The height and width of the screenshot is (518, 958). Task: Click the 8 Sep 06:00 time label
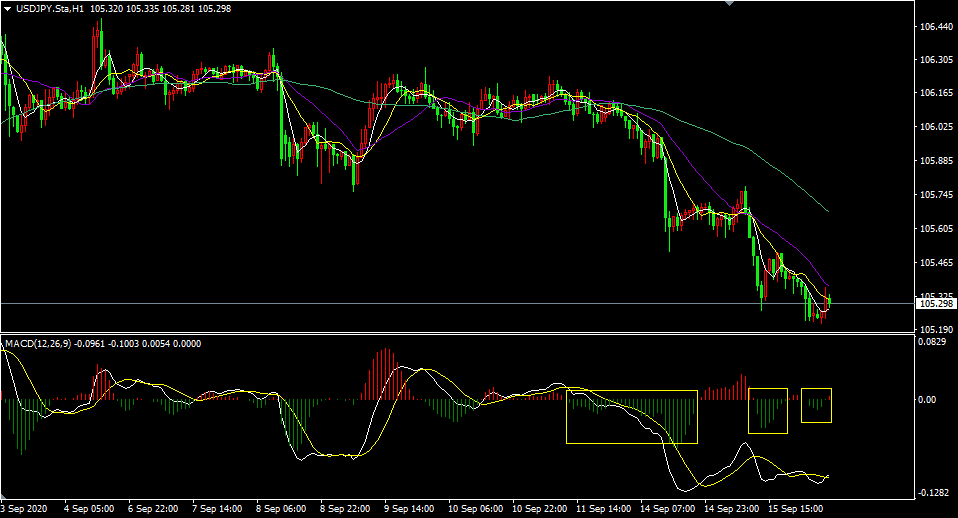click(281, 509)
